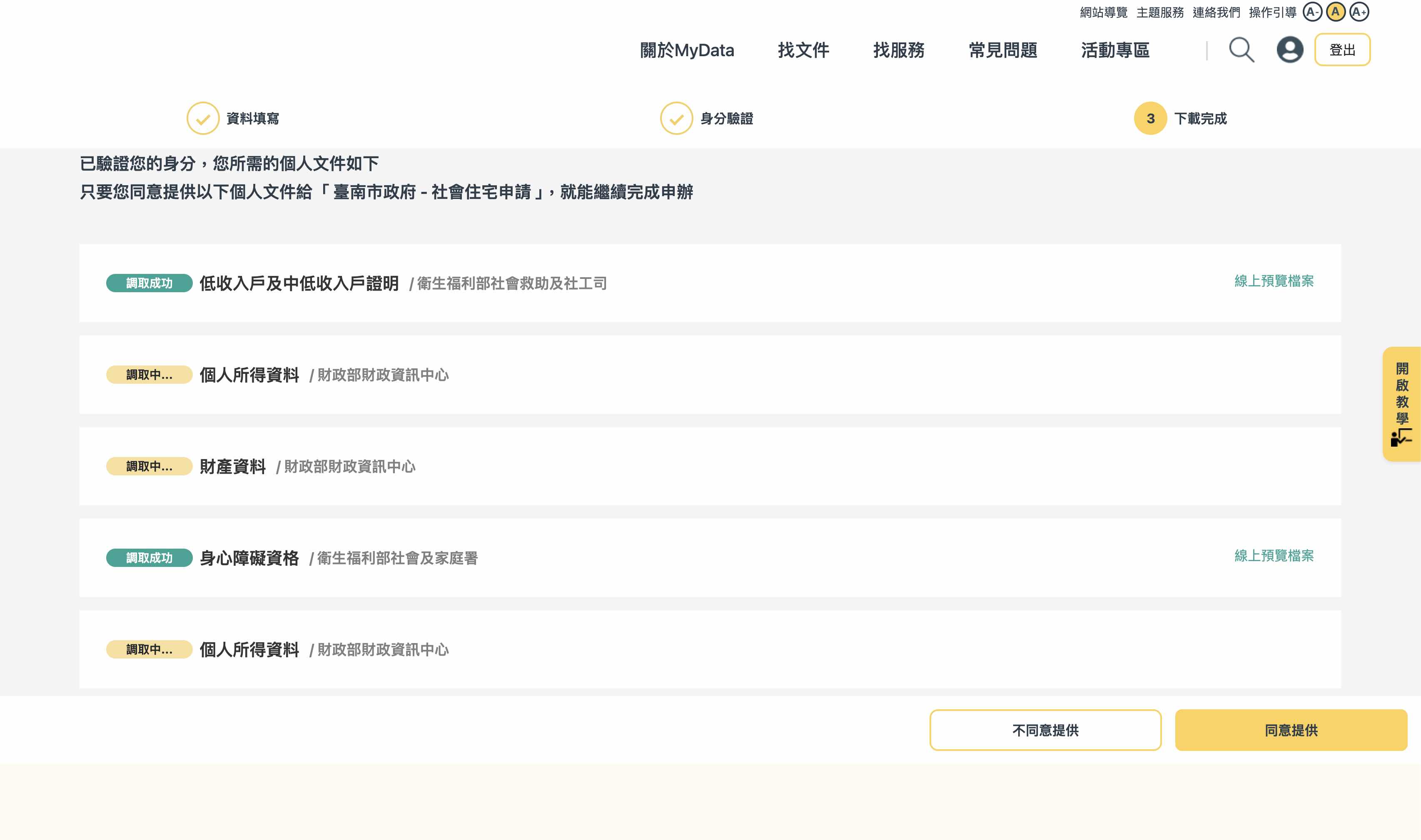This screenshot has width=1421, height=840.
Task: Open the 活動專區 menu item
Action: pos(1114,50)
